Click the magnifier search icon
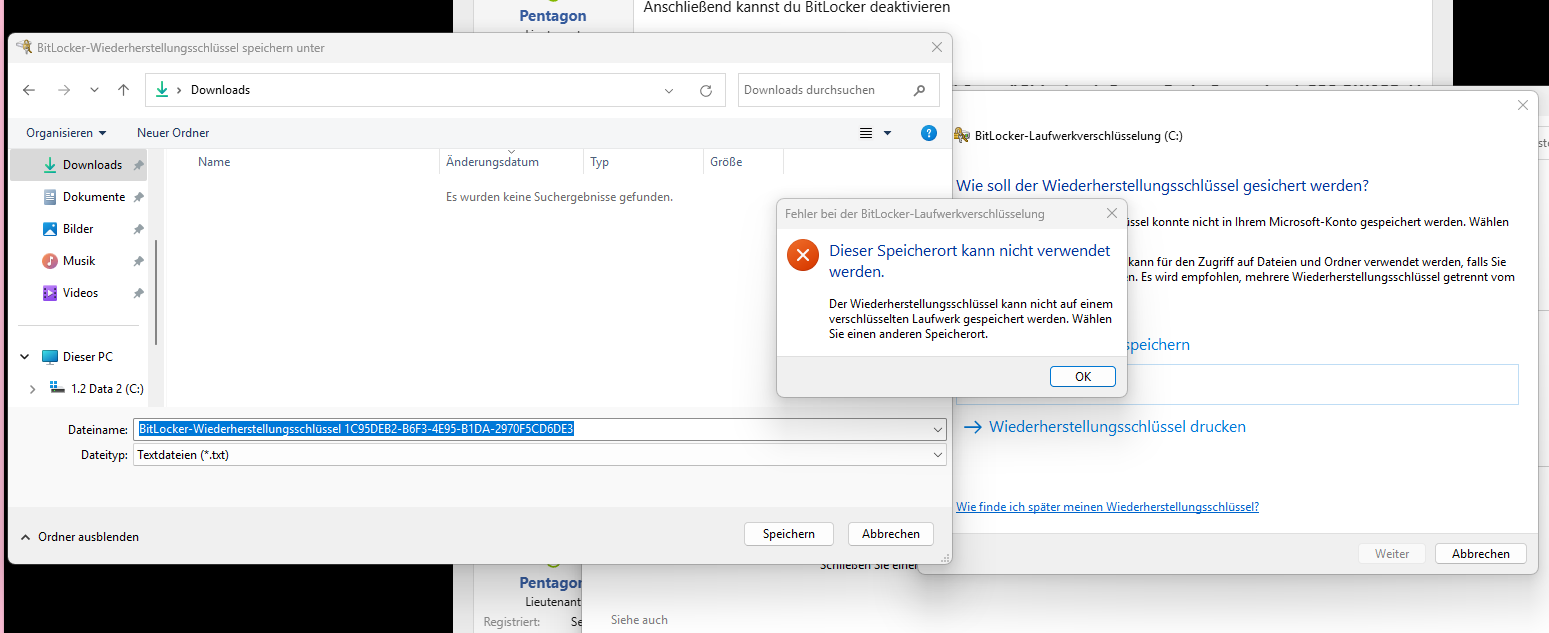Screen dimensions: 1549x633 pyautogui.click(x=919, y=90)
